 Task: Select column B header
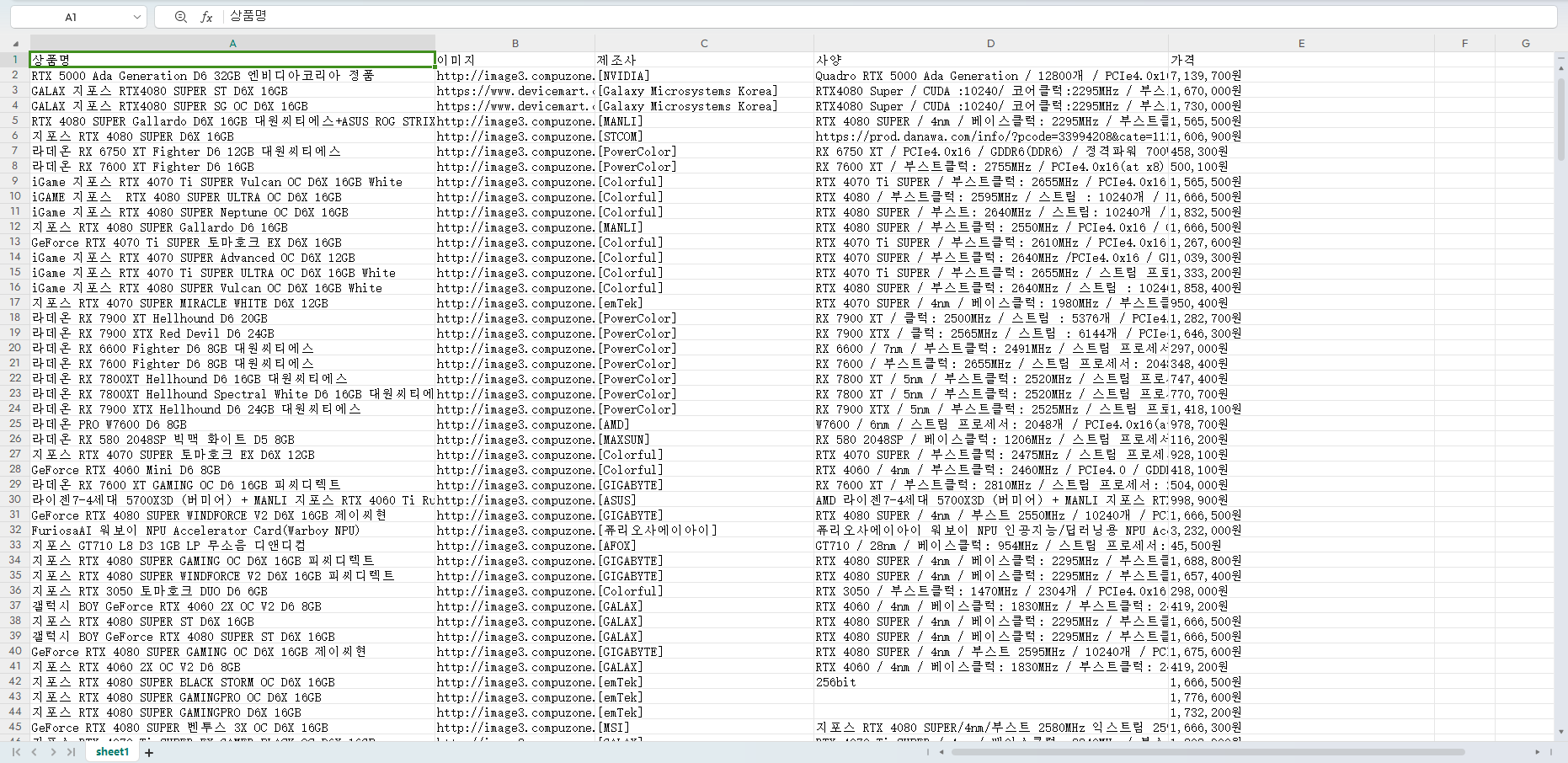pos(515,44)
